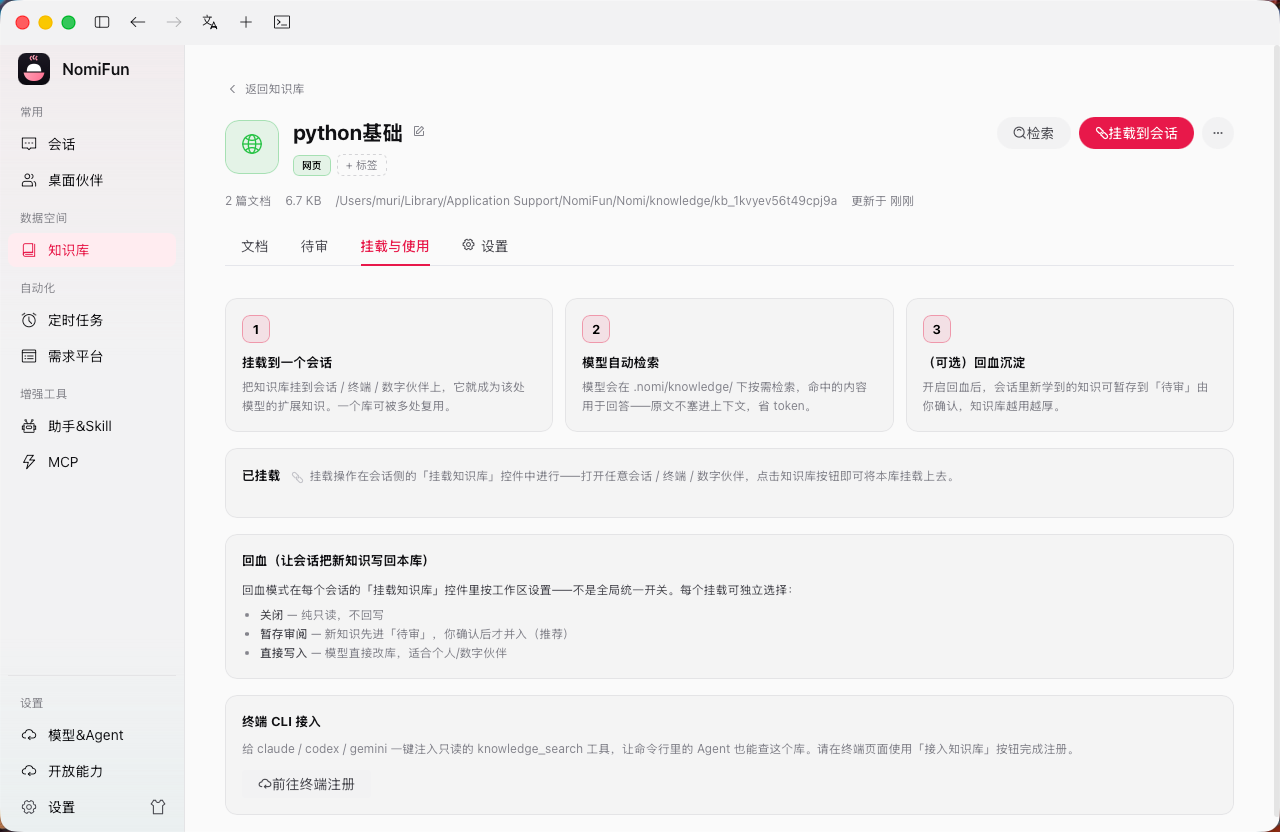1280x832 pixels.
Task: Open 助手&Skill in the sidebar
Action: click(x=92, y=426)
